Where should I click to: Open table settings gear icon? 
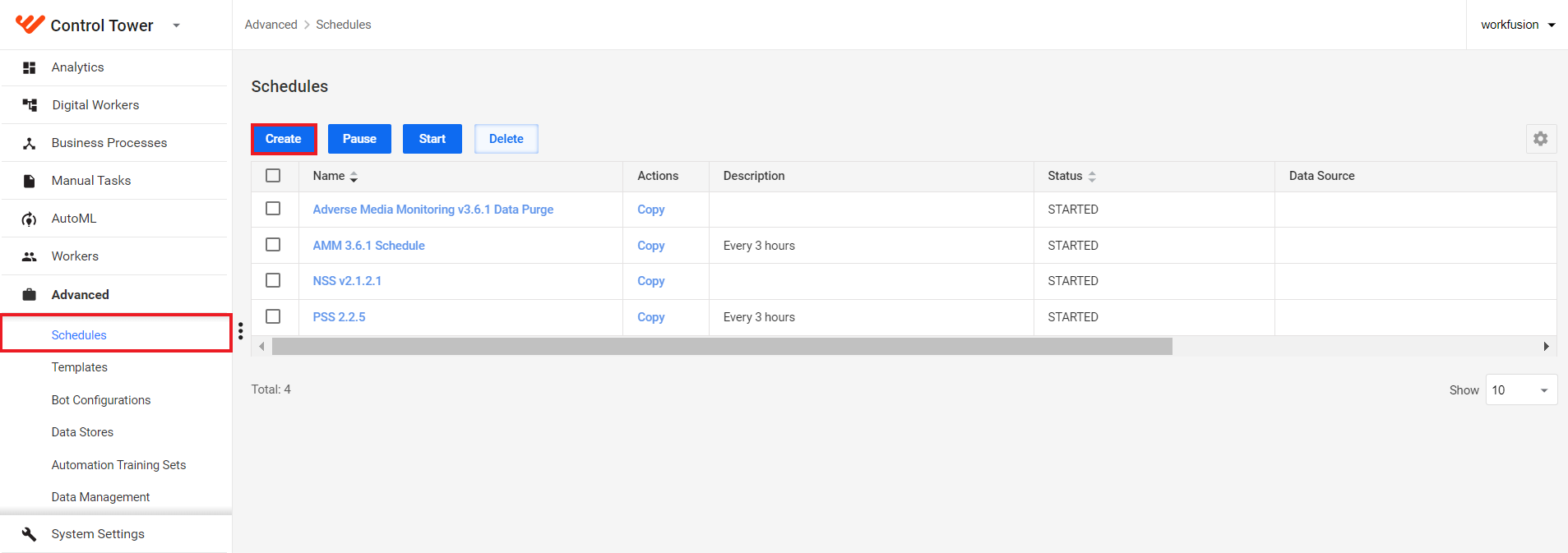[1541, 139]
